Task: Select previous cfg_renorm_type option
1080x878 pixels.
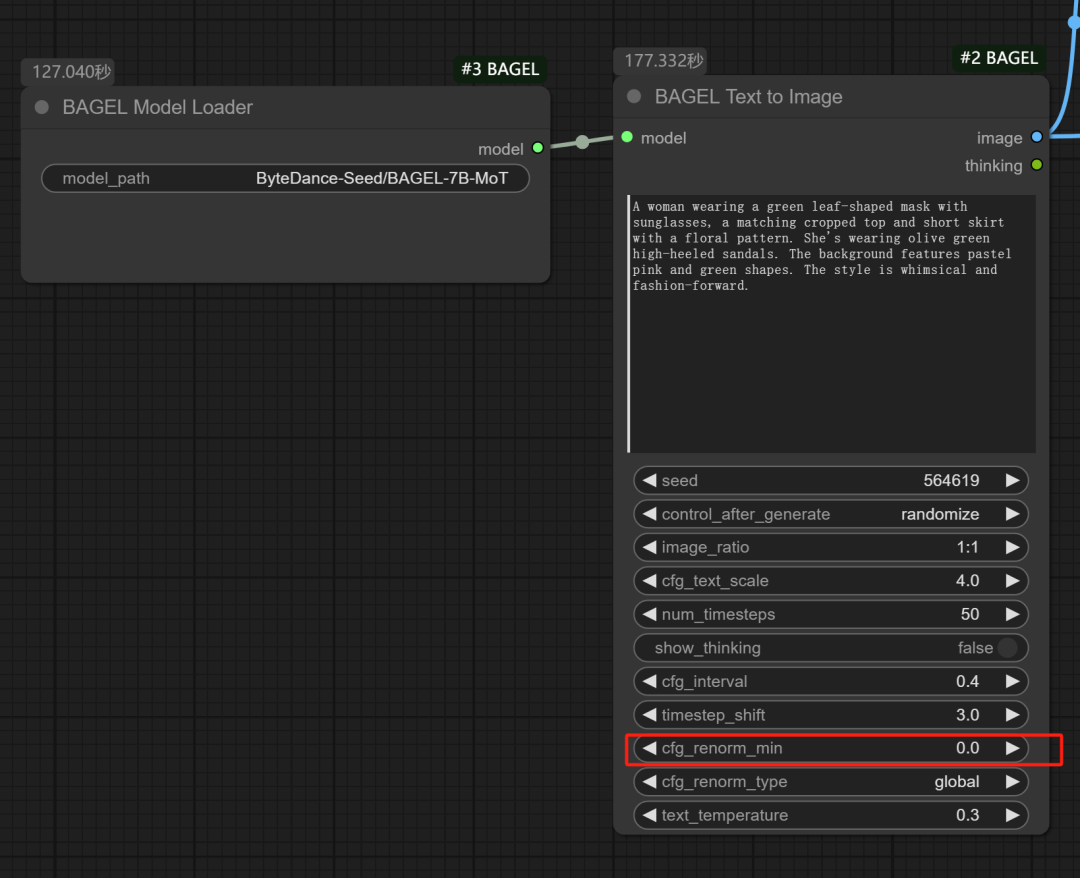Action: [x=649, y=782]
